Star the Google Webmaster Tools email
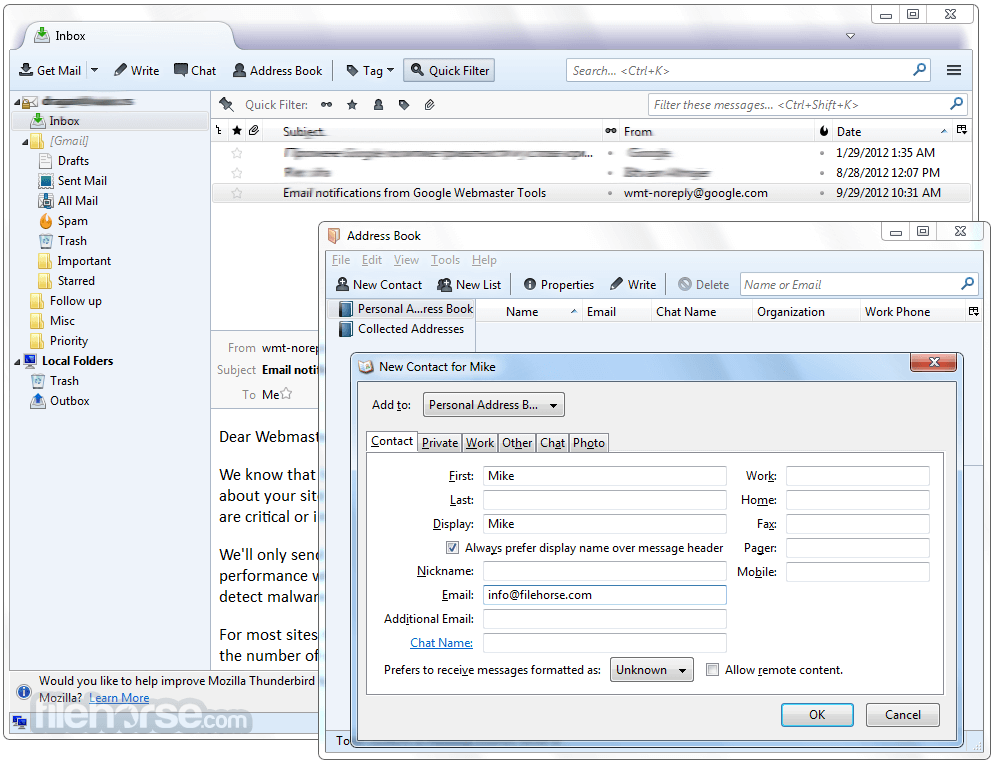This screenshot has height=764, width=995. point(237,193)
